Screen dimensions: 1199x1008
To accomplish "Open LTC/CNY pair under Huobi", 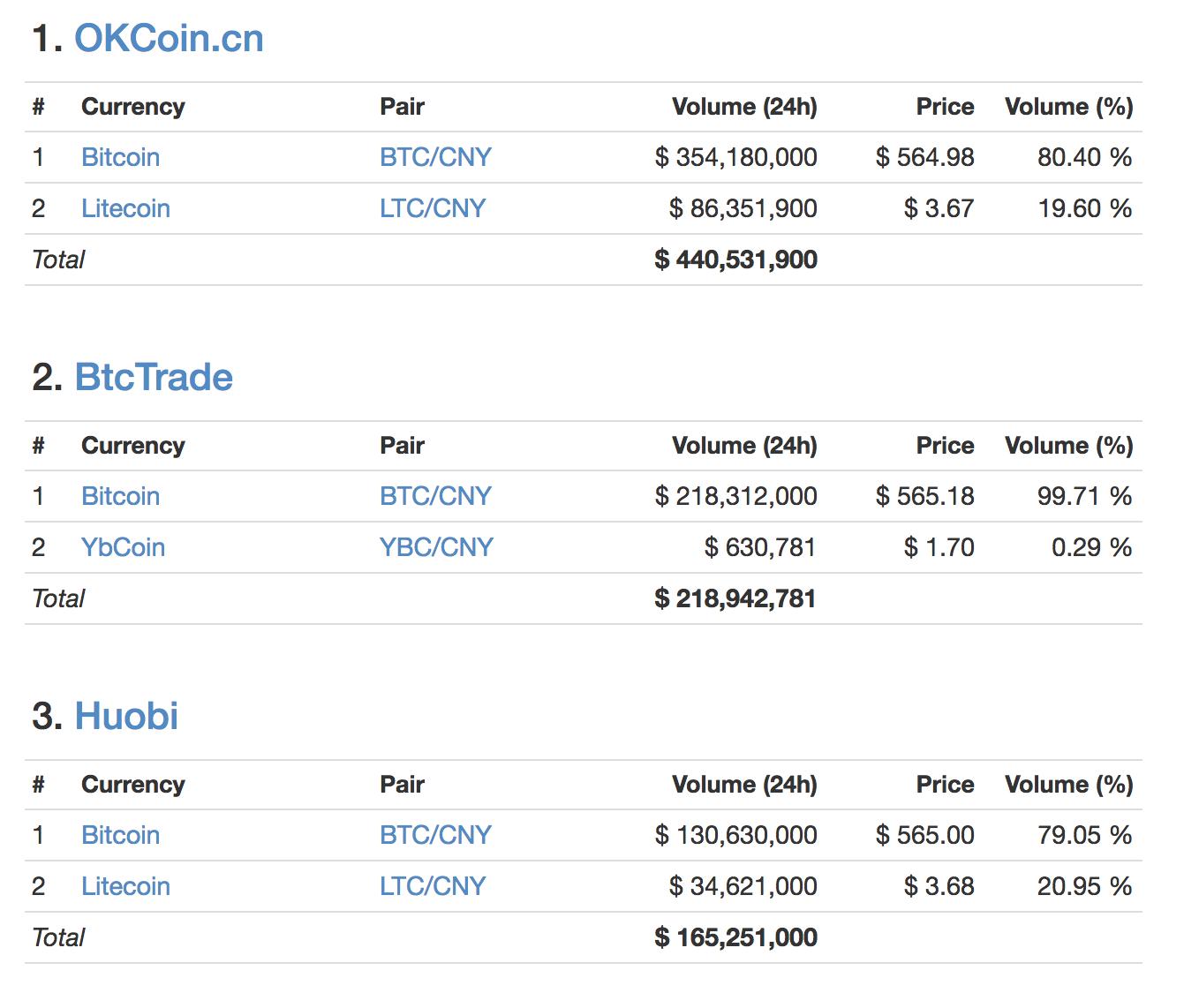I will (x=433, y=886).
